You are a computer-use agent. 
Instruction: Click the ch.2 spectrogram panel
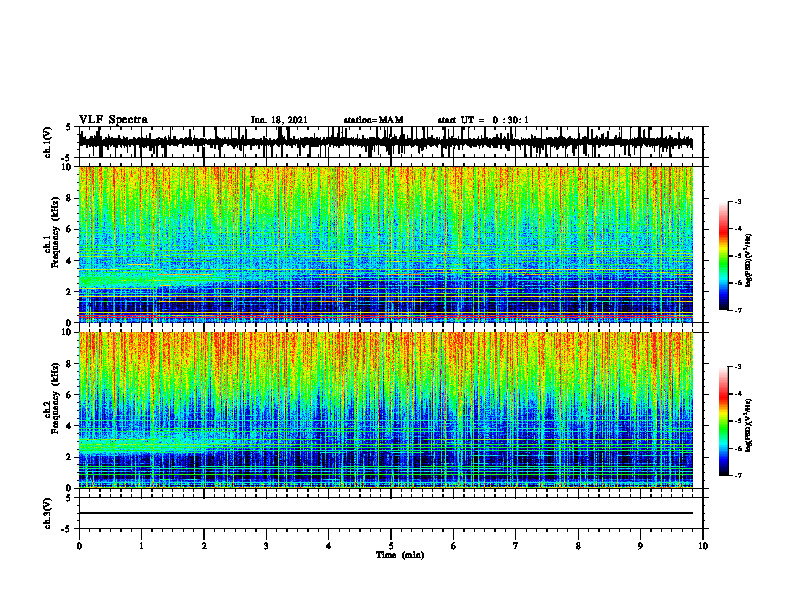[385, 410]
